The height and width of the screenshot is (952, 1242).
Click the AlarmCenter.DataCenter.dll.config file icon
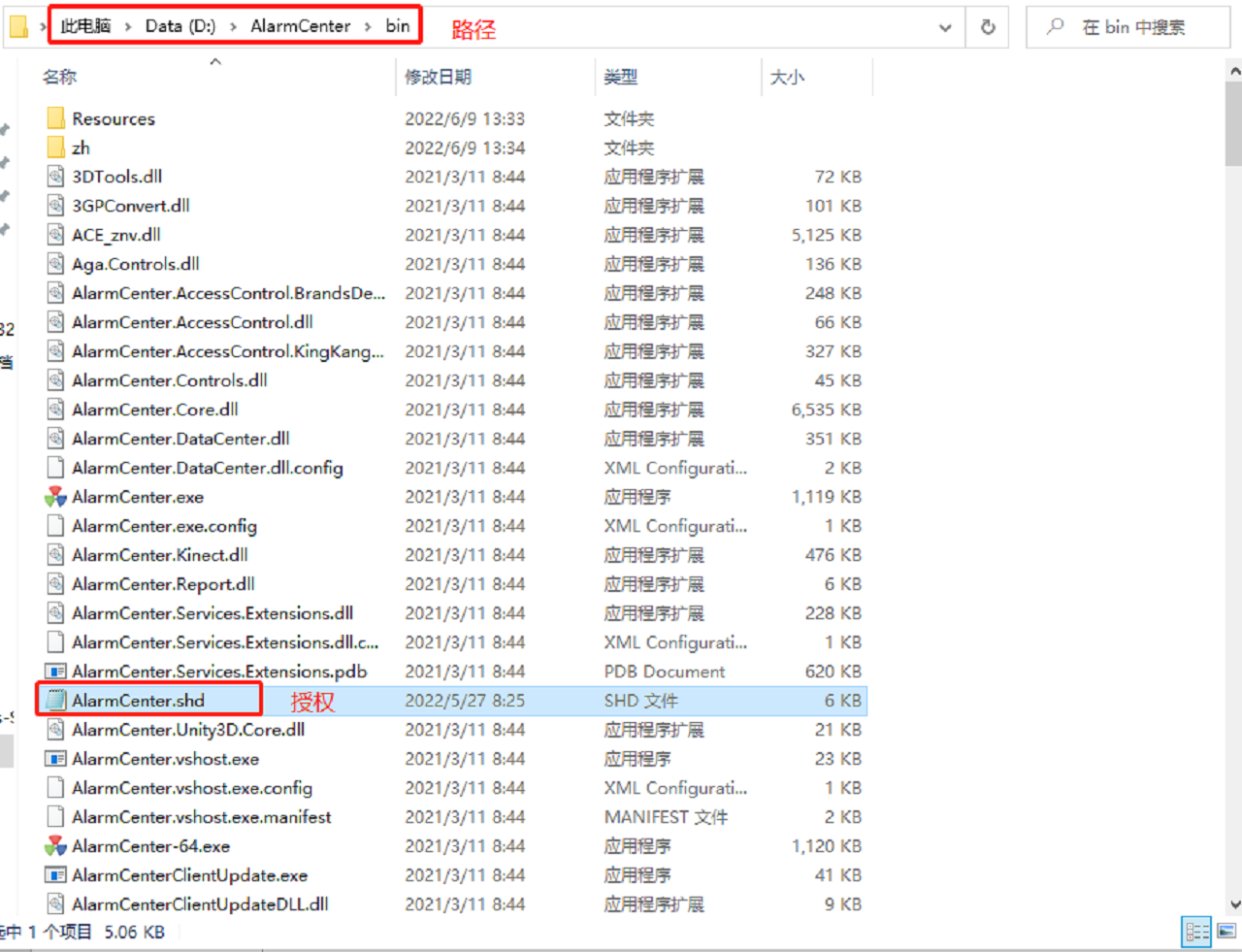point(55,468)
